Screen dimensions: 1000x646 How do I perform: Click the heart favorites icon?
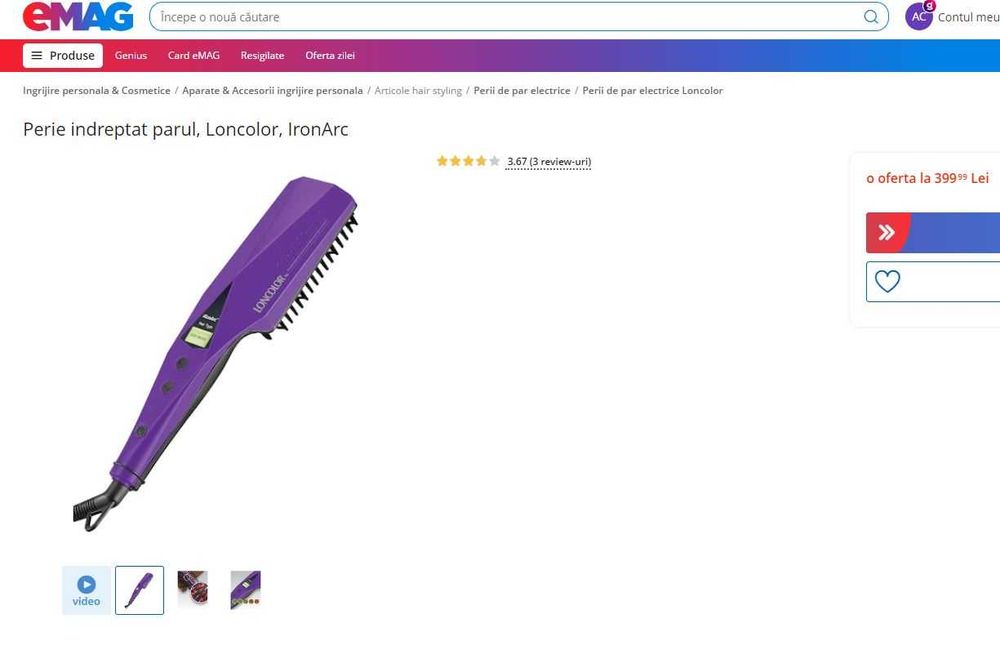(x=887, y=281)
